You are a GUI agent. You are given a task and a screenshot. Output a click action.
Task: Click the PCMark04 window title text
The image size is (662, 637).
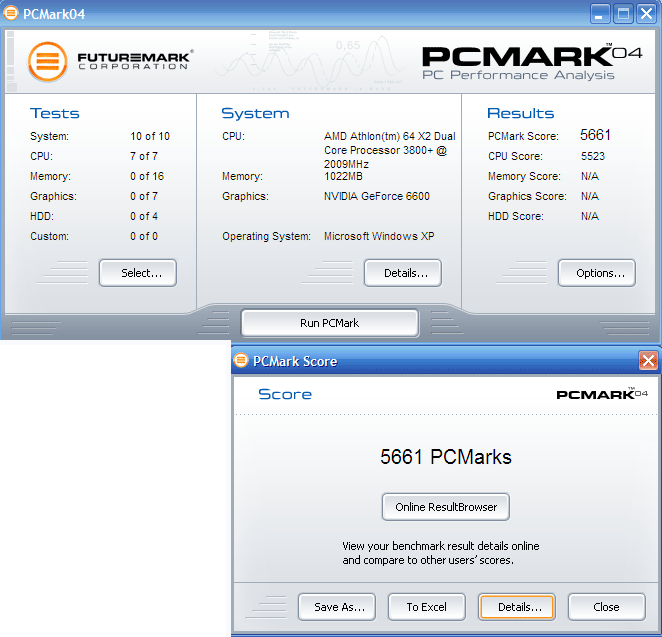pyautogui.click(x=54, y=14)
